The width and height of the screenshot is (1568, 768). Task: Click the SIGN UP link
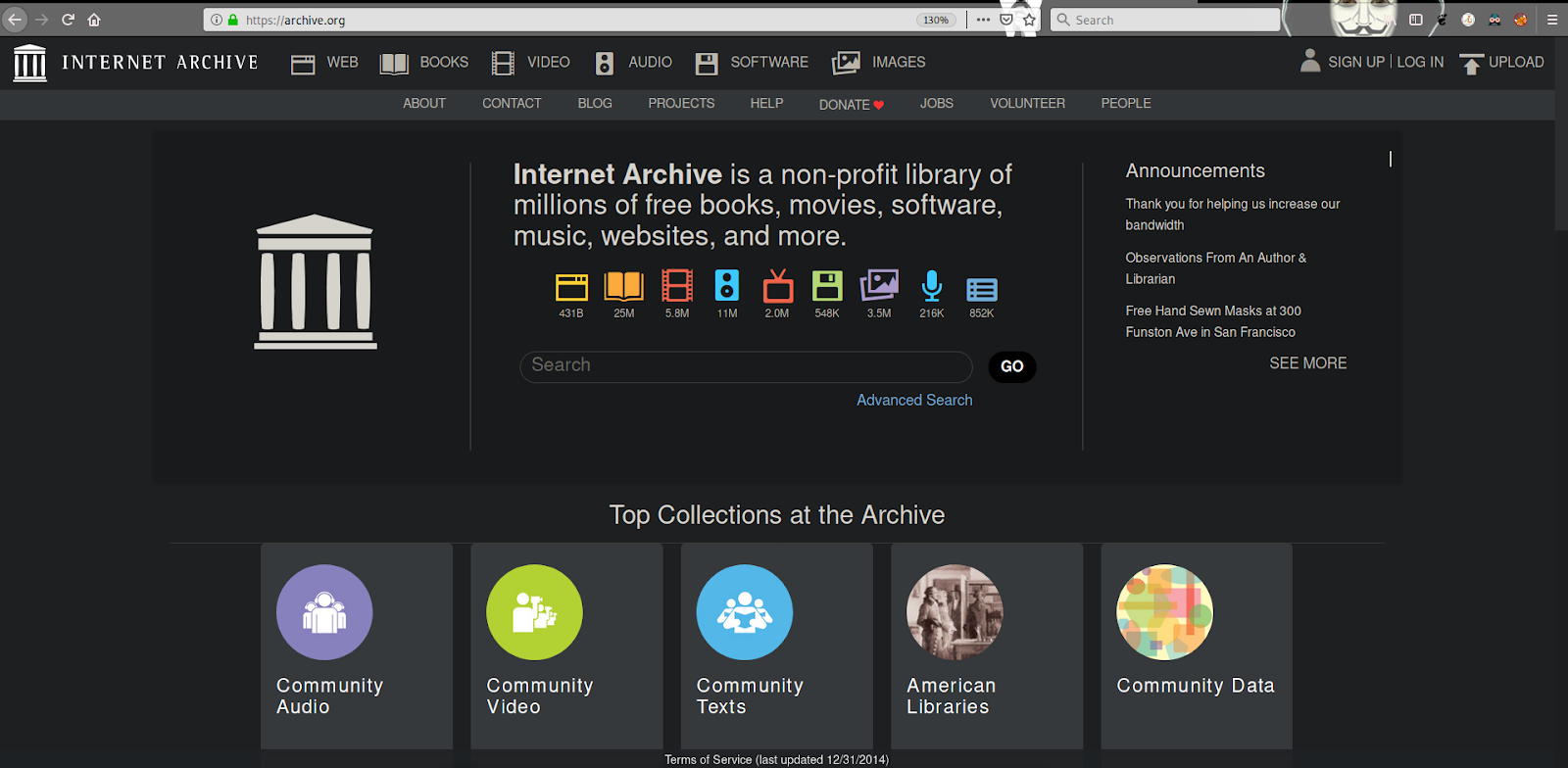1356,63
